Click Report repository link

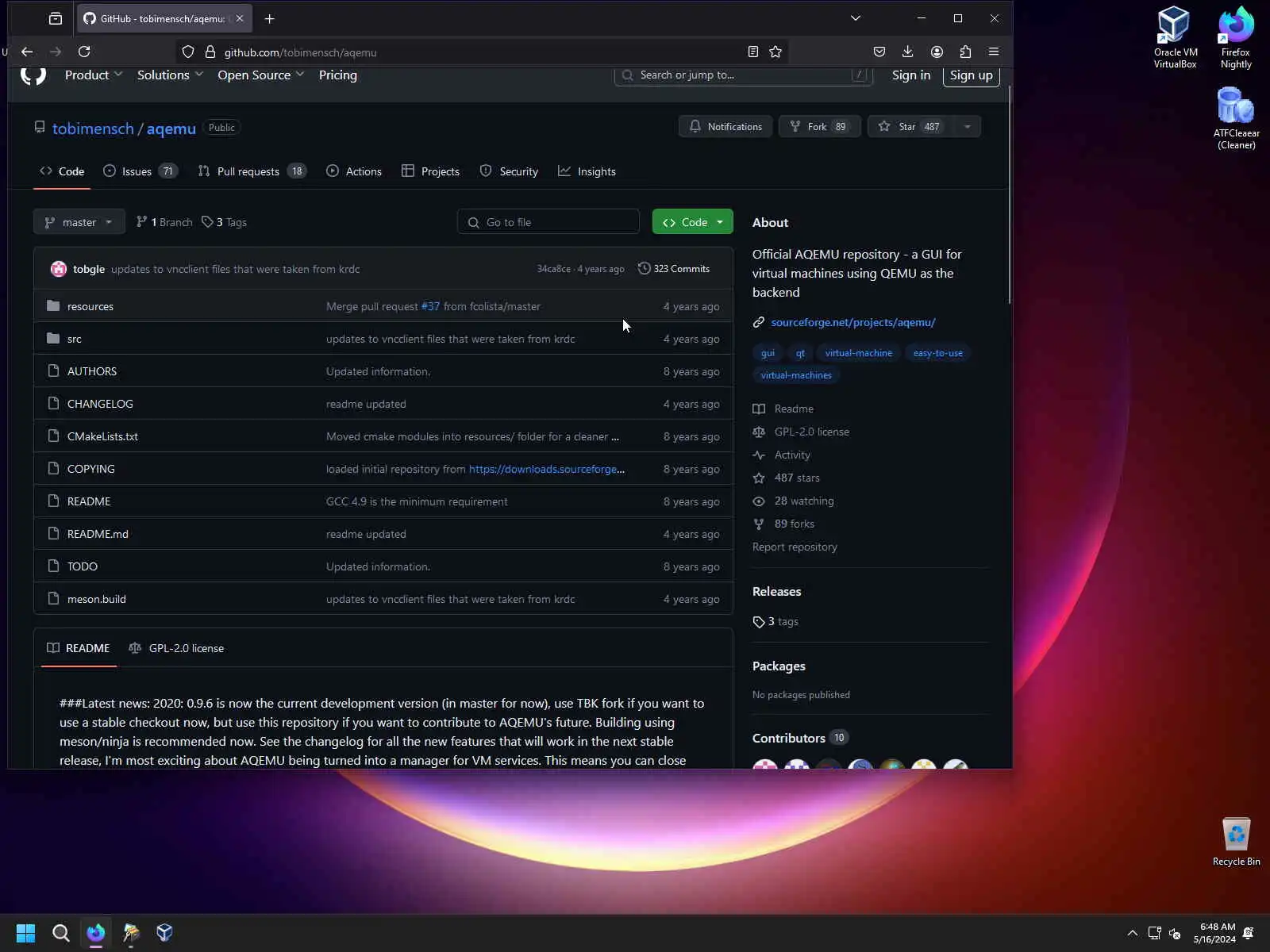point(795,547)
